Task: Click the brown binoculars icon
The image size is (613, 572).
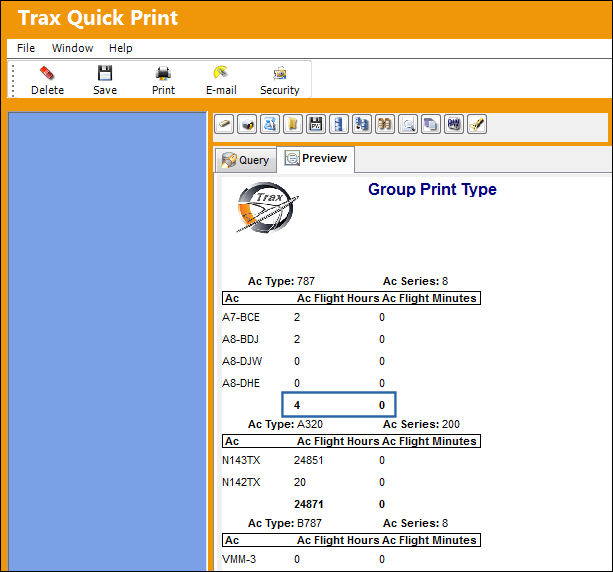Action: tap(385, 124)
